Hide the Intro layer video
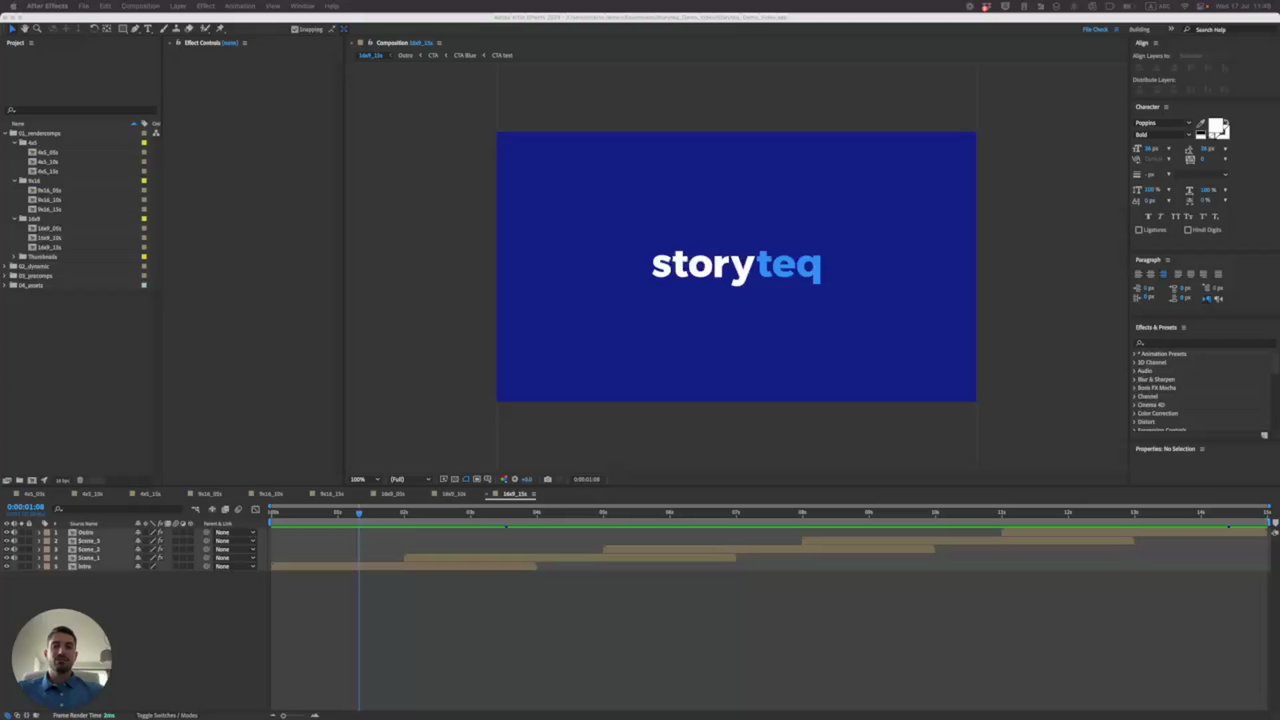Image resolution: width=1280 pixels, height=720 pixels. click(x=7, y=566)
